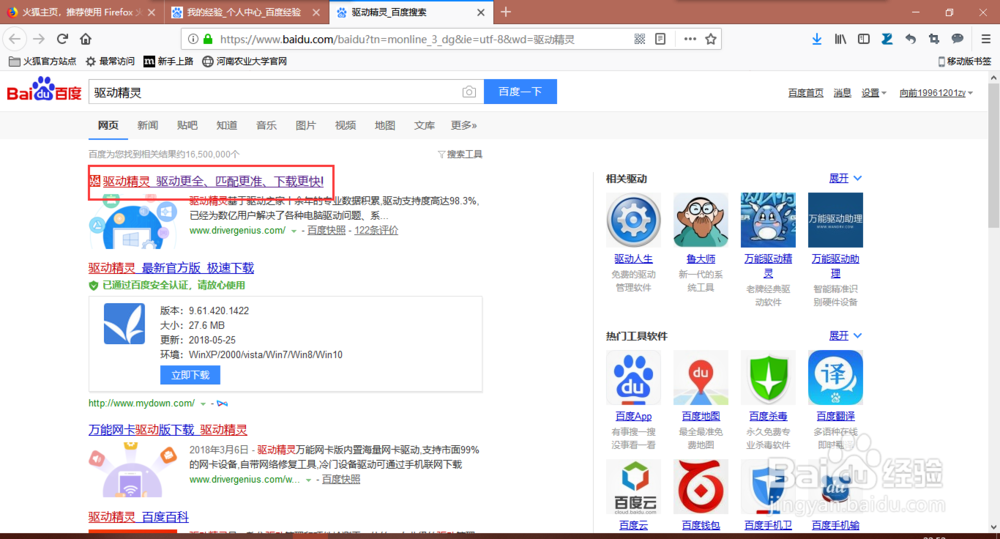Click the 百度一下 search button
This screenshot has height=539, width=1000.
520,91
